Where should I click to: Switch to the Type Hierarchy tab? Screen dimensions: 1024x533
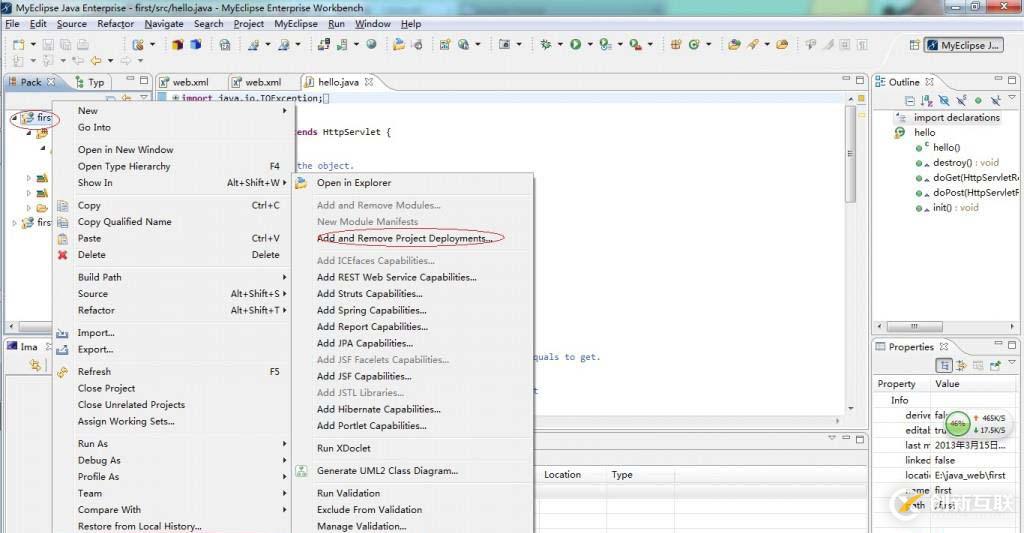point(89,82)
